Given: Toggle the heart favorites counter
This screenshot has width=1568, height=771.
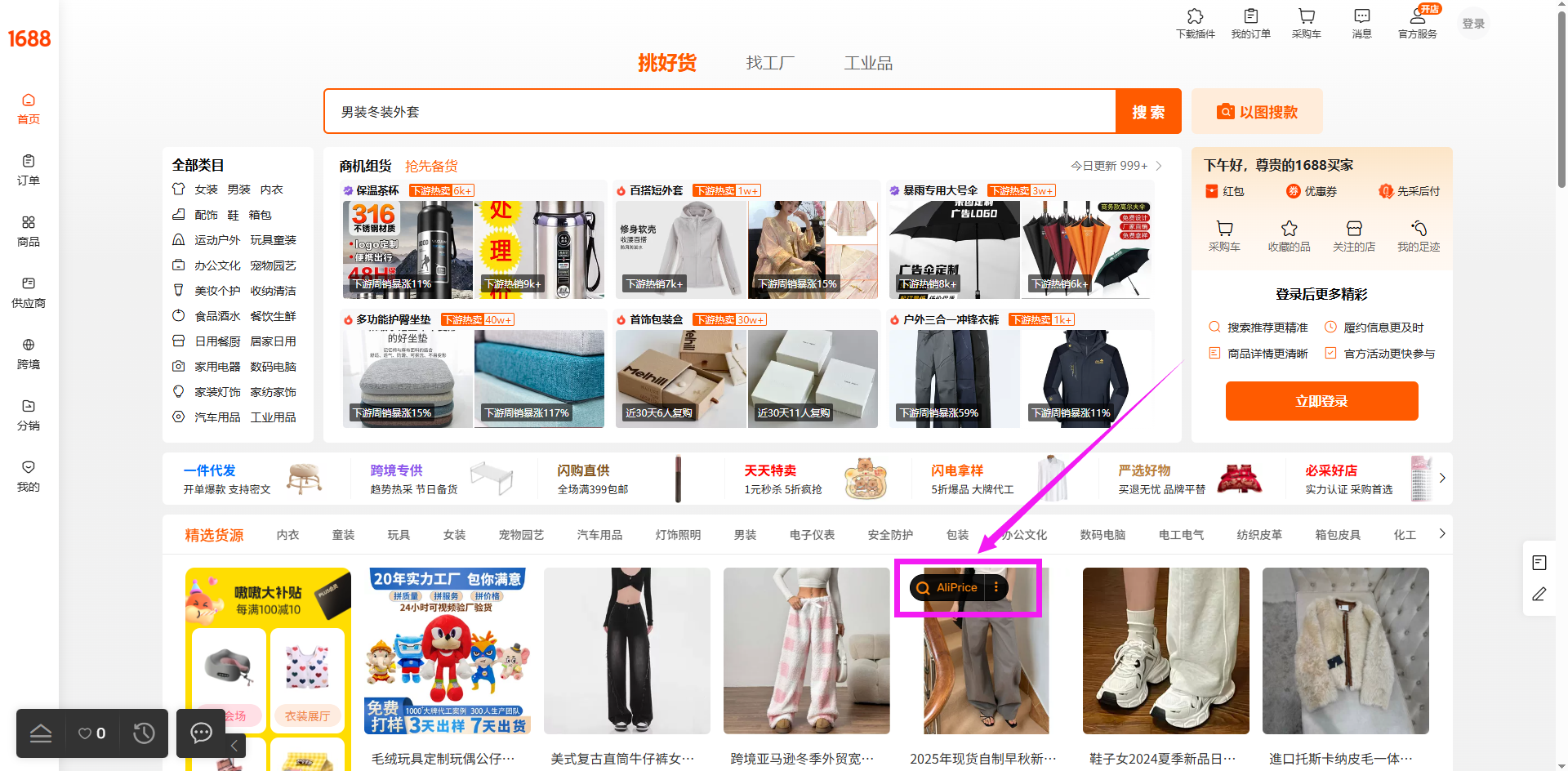Looking at the screenshot, I should pyautogui.click(x=91, y=733).
